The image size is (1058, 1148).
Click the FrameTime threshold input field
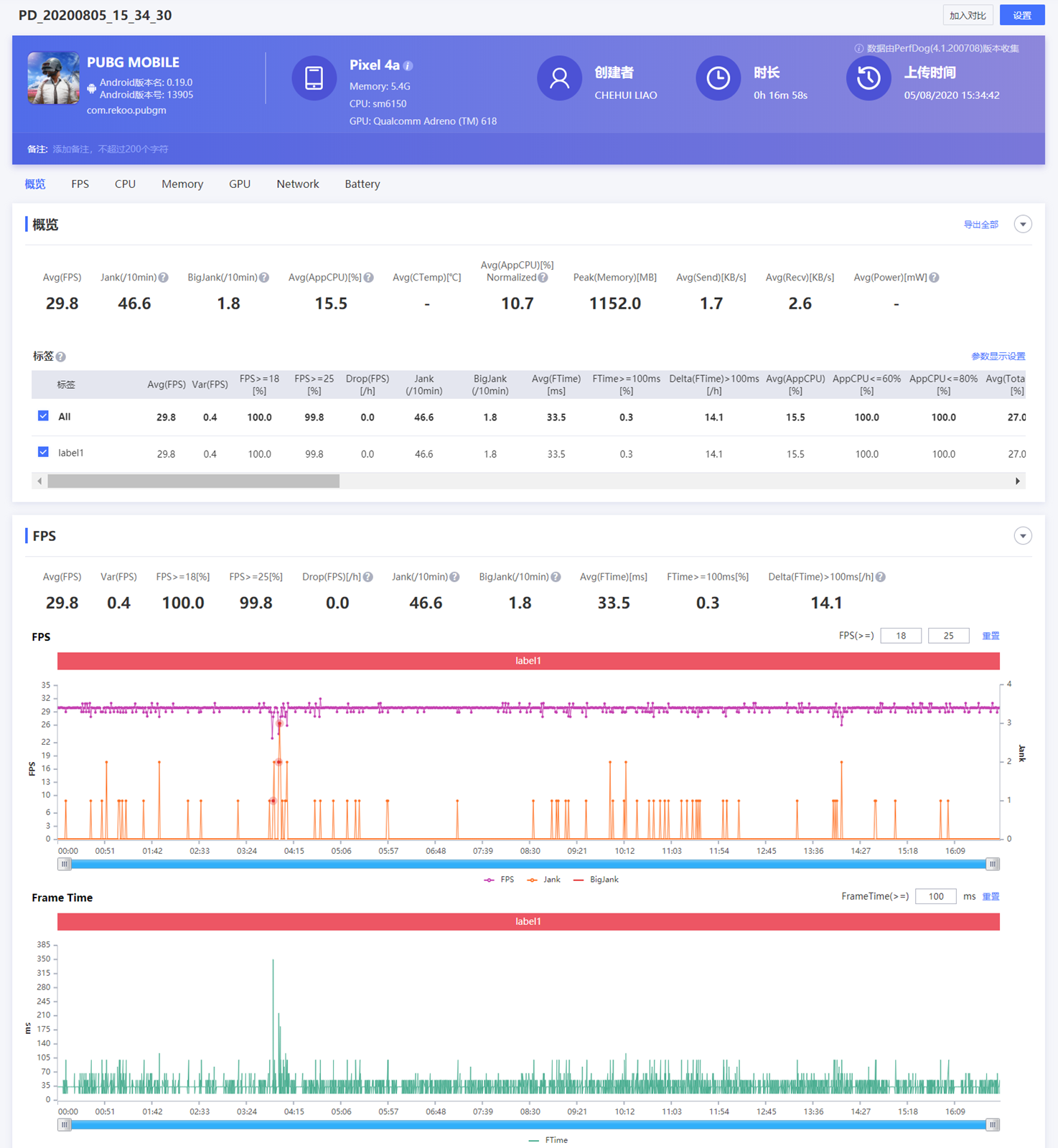[935, 896]
